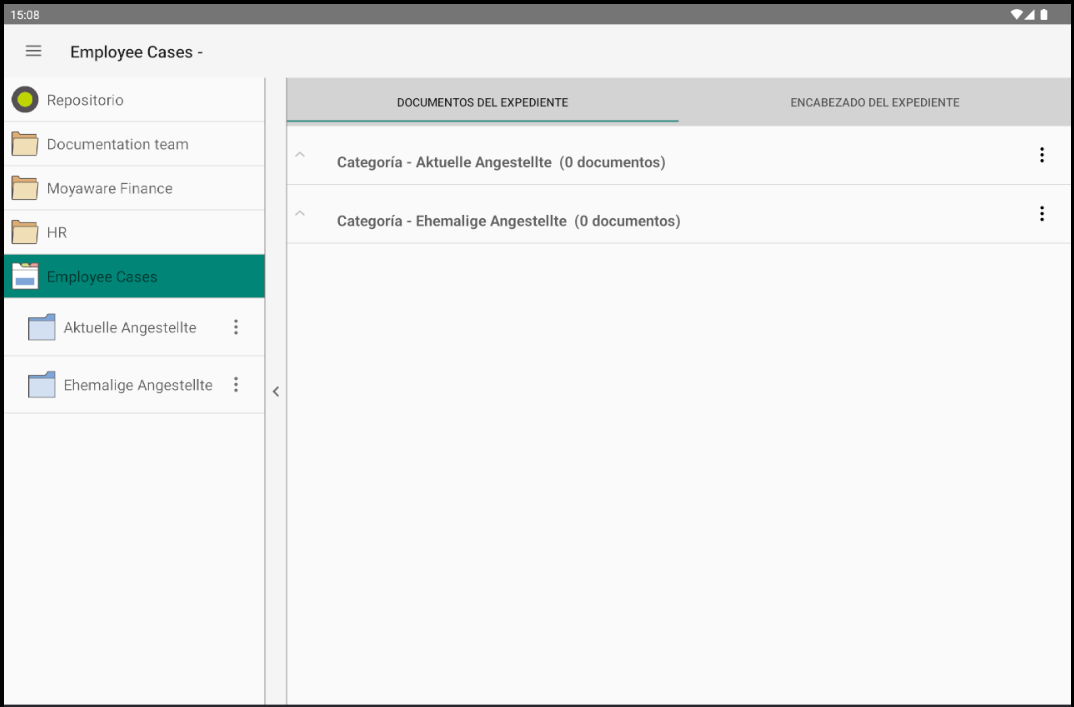Switch to Encabezado del Expediente tab

pyautogui.click(x=874, y=102)
